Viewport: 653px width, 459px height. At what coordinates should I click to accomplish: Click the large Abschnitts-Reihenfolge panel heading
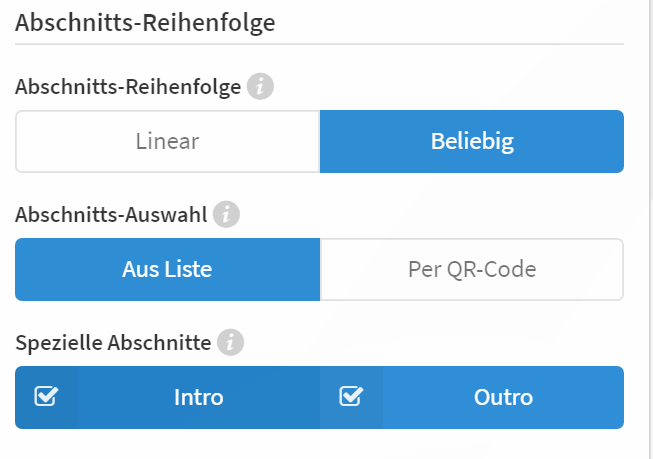(145, 22)
